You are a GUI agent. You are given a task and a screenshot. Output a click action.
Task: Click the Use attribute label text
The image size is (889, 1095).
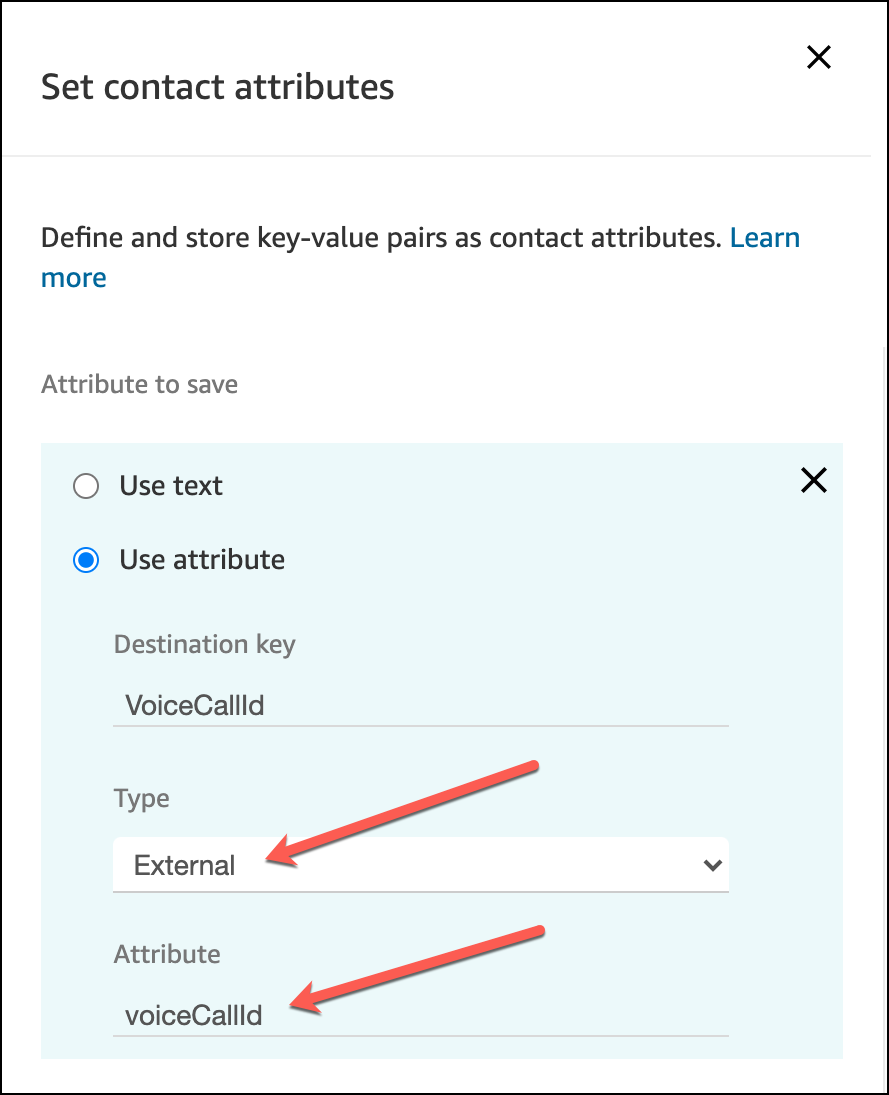201,560
